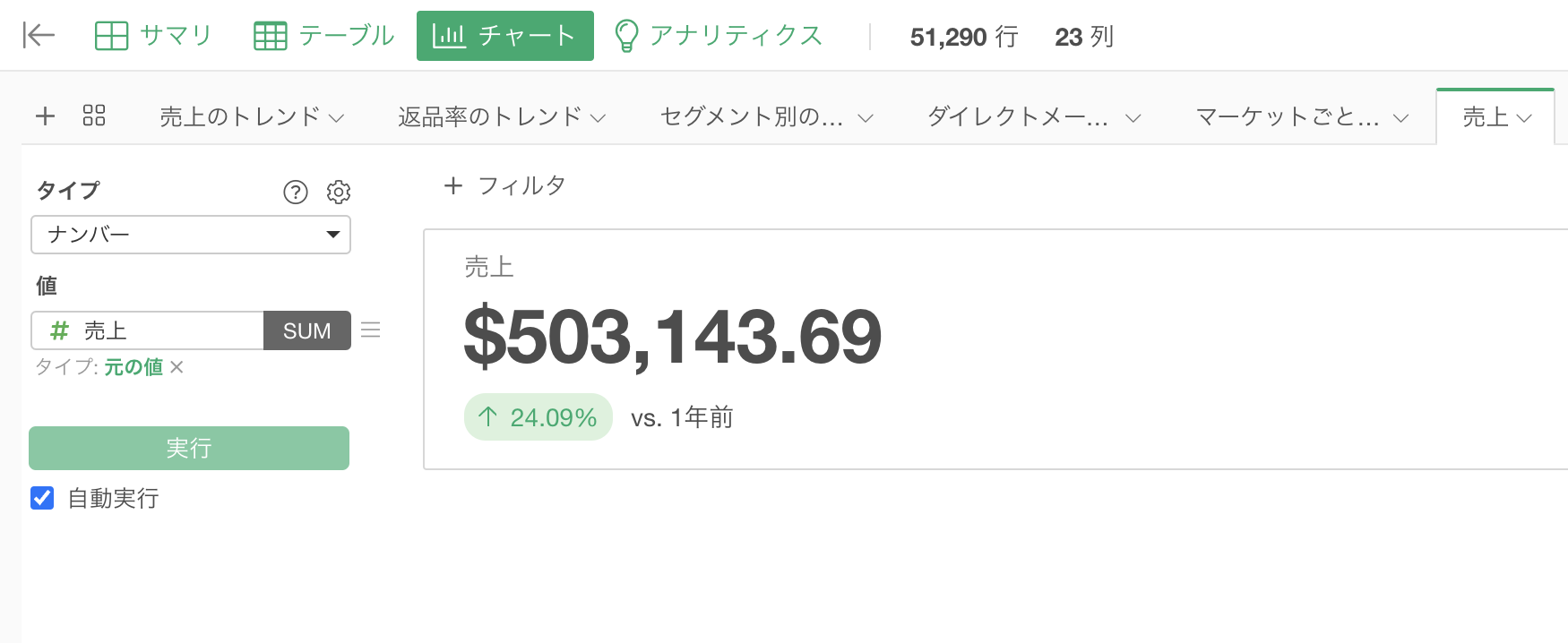Click the 元の値 type link
This screenshot has width=1568, height=643.
(134, 367)
